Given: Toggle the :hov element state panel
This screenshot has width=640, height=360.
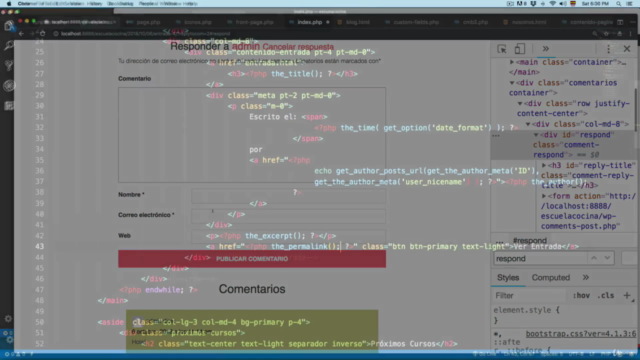Looking at the screenshot, I should [581, 296].
